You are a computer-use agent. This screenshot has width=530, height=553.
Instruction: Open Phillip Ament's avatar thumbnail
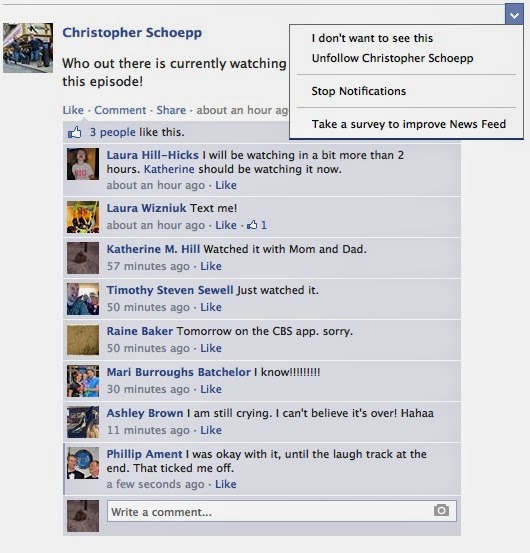[83, 463]
